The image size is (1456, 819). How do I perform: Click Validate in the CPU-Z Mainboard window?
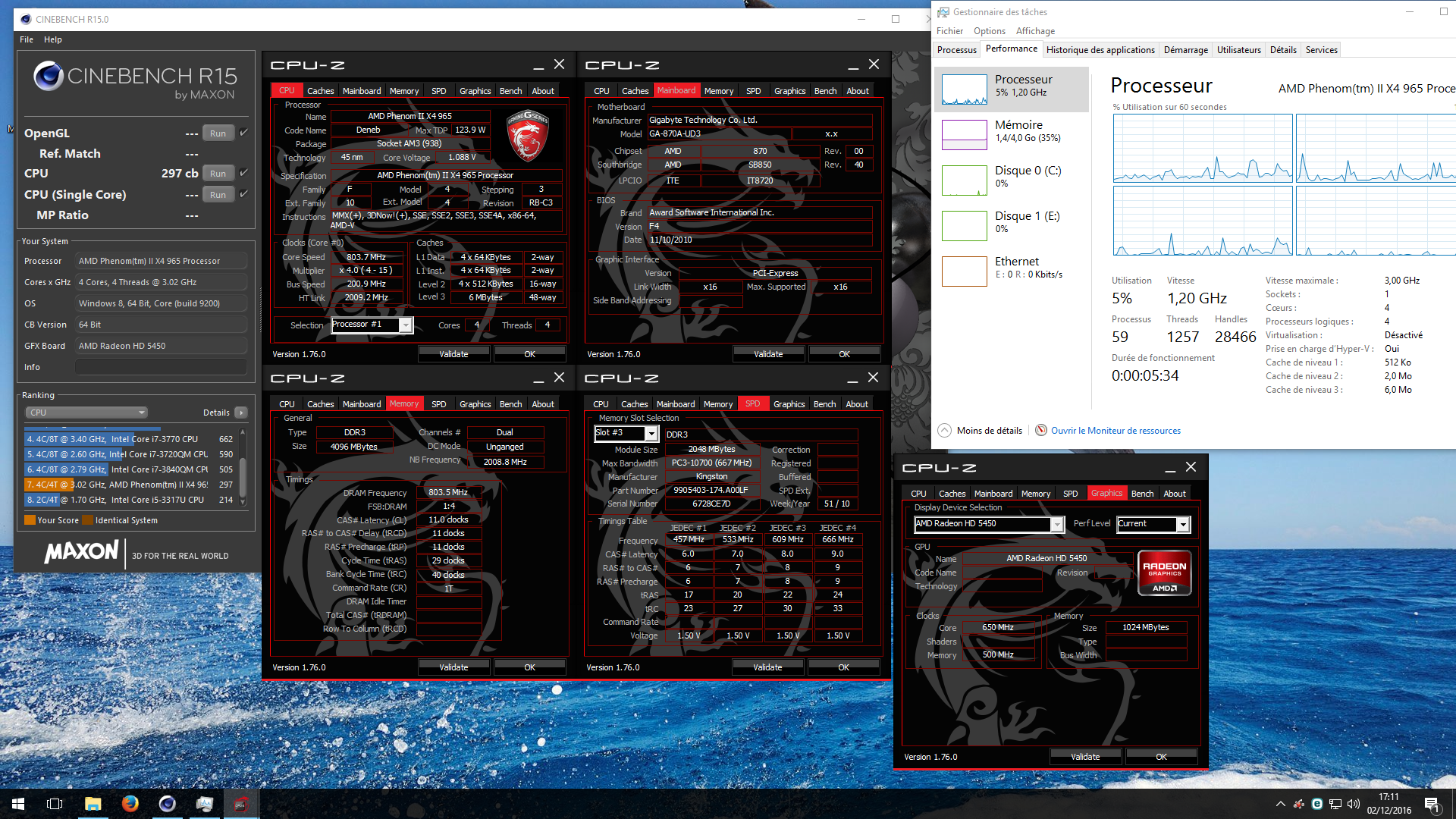tap(768, 354)
